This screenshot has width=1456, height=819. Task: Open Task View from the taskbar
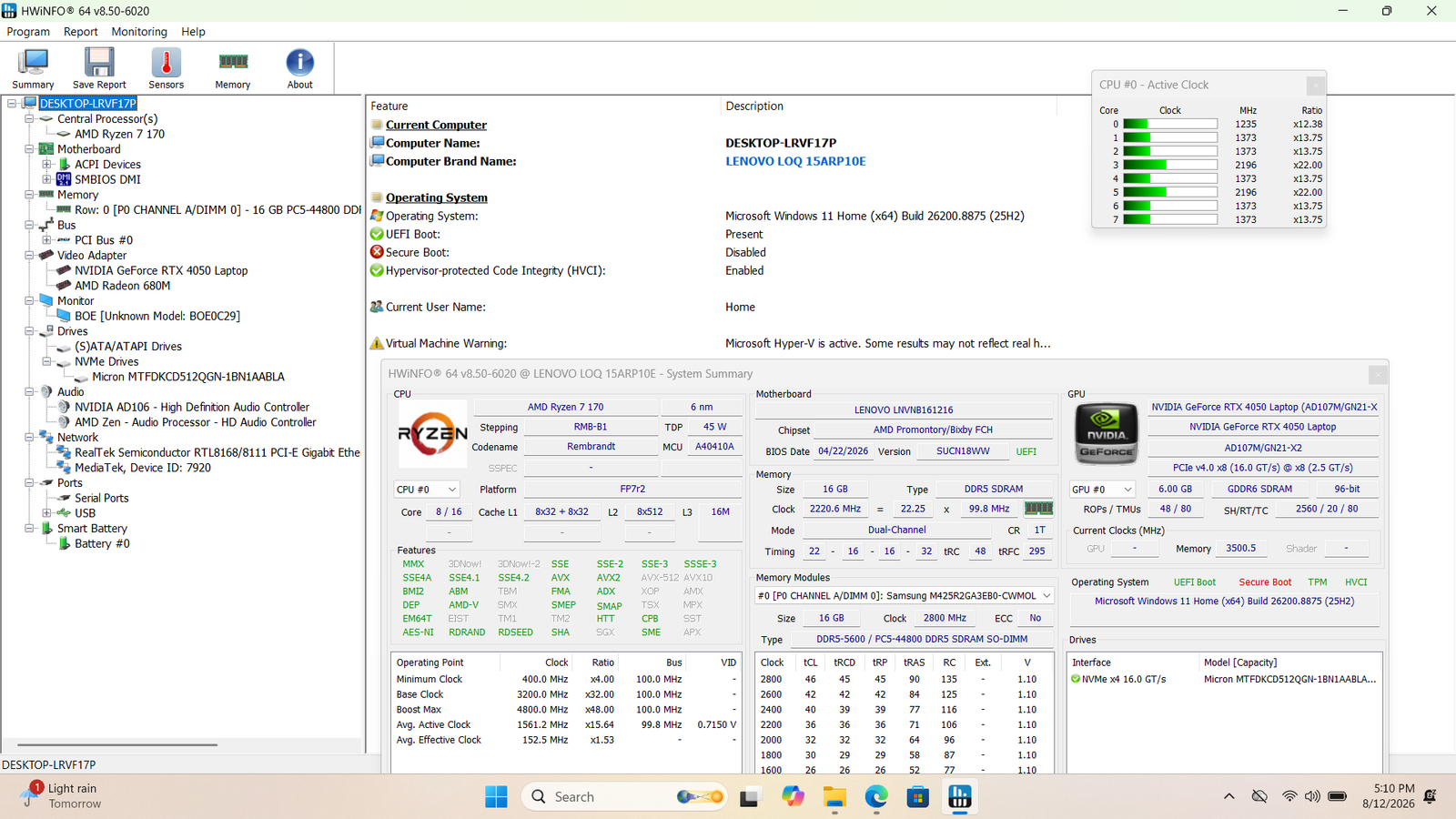749,797
